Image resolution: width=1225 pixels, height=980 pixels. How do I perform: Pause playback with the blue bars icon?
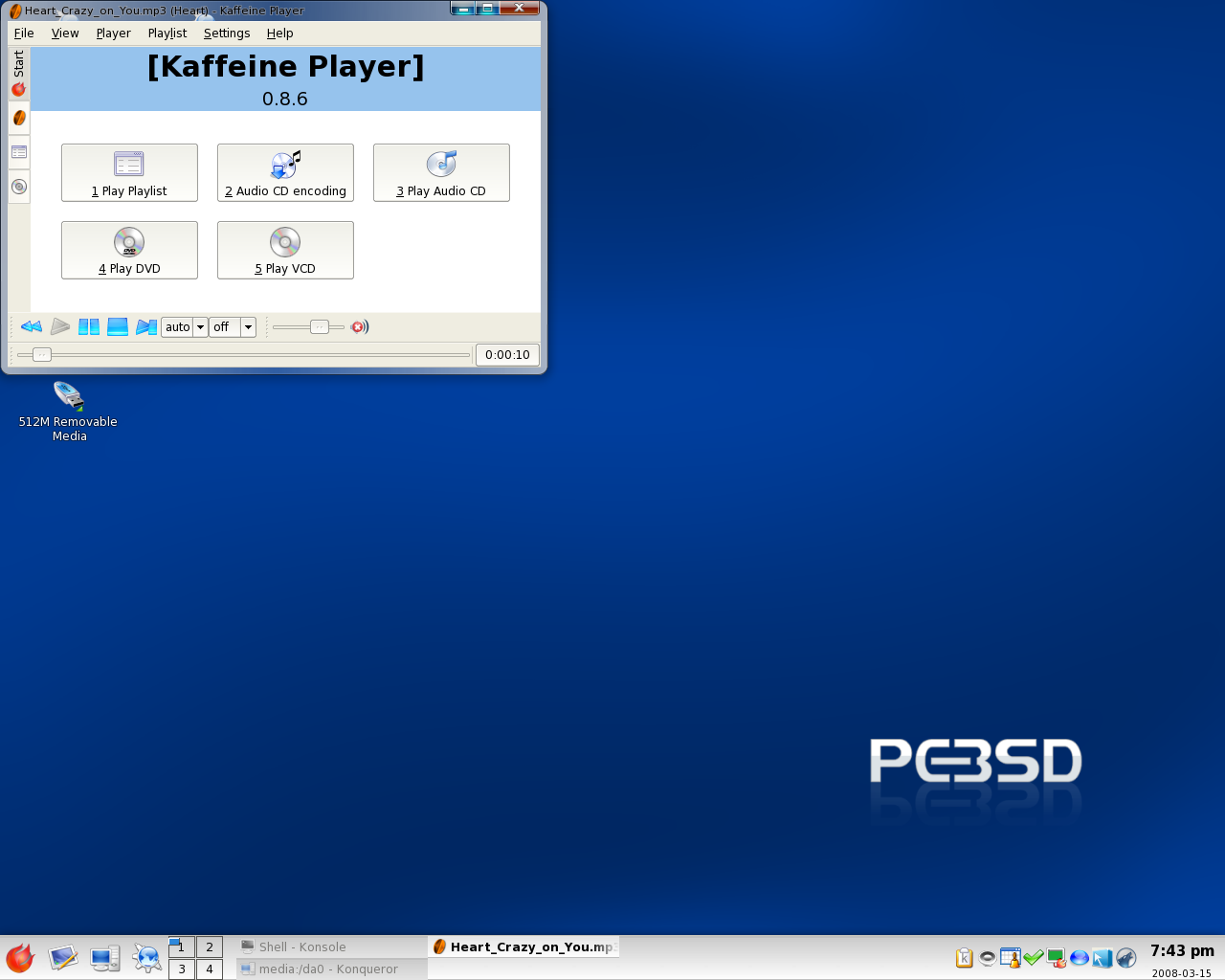(89, 327)
